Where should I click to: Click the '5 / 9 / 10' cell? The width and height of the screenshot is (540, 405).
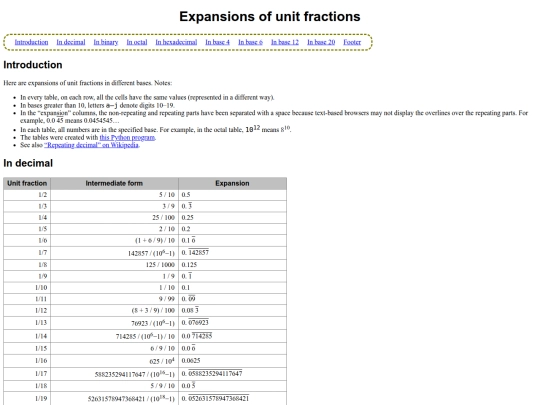pyautogui.click(x=114, y=386)
